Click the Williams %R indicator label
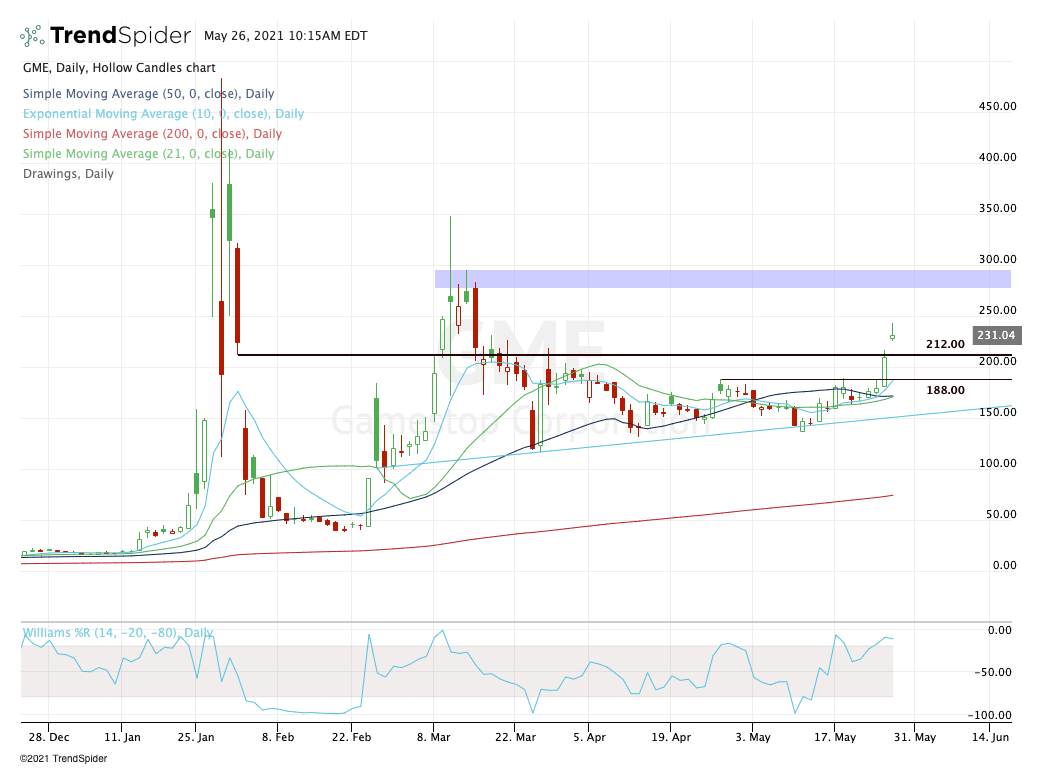1042x768 pixels. [x=118, y=632]
